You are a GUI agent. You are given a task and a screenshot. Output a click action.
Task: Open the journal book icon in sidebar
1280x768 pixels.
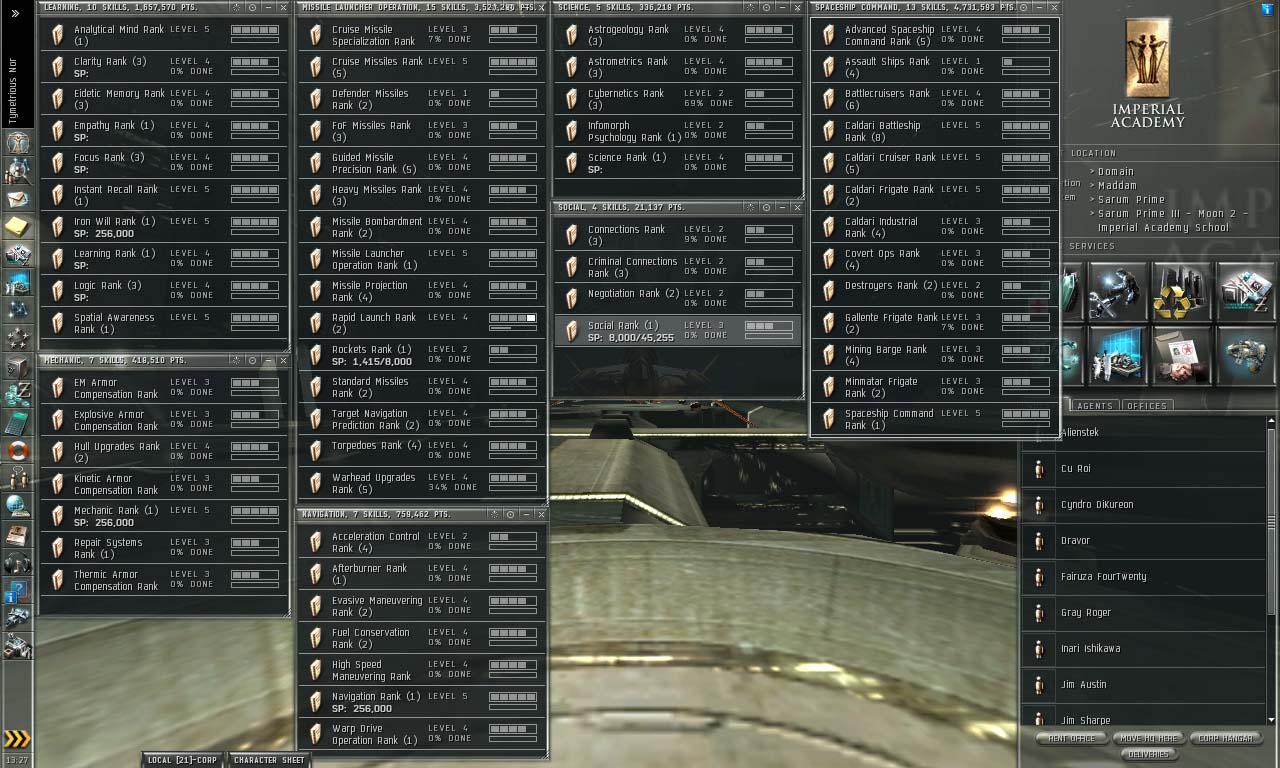pyautogui.click(x=18, y=535)
